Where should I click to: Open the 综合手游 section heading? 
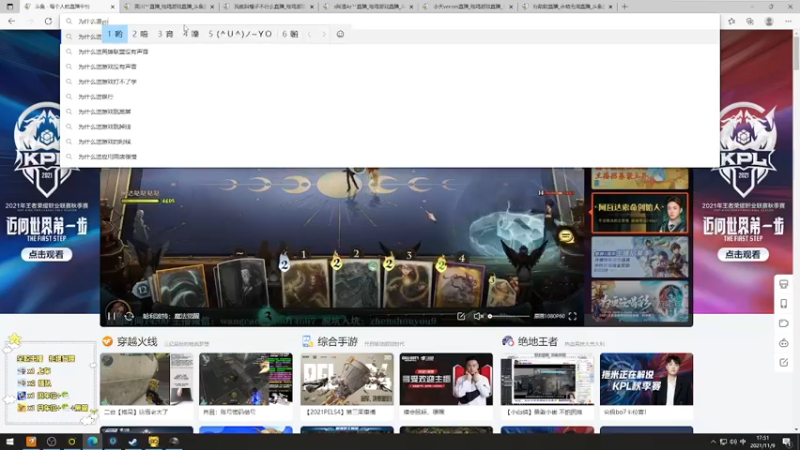(337, 341)
